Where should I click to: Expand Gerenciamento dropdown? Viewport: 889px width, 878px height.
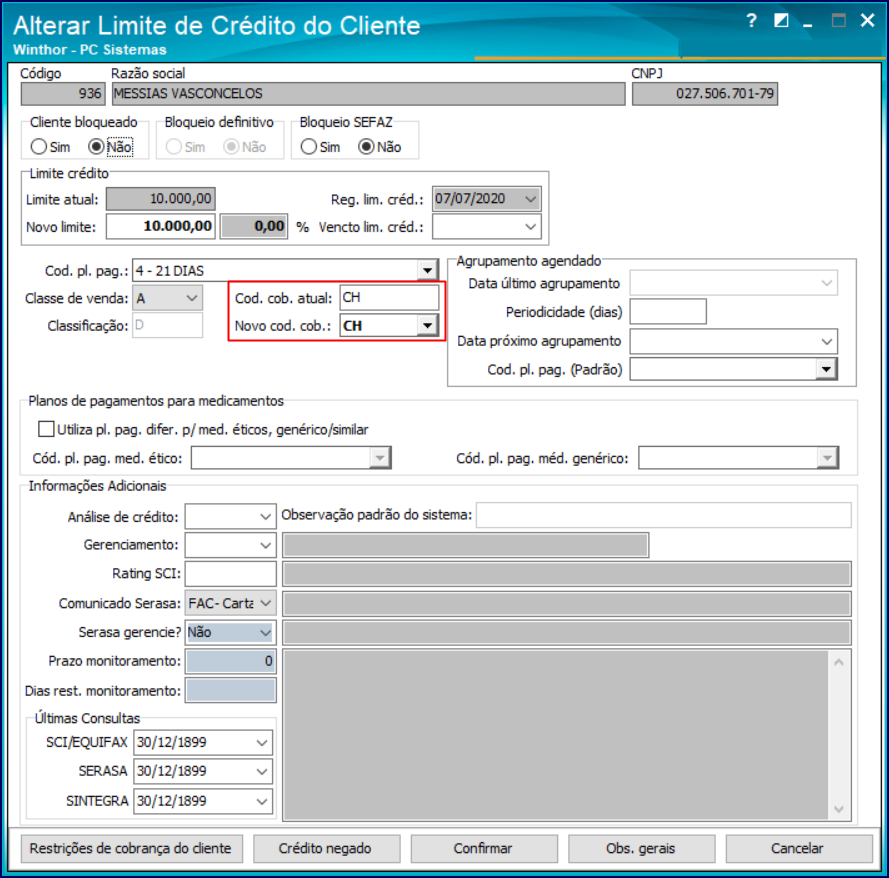(x=265, y=545)
